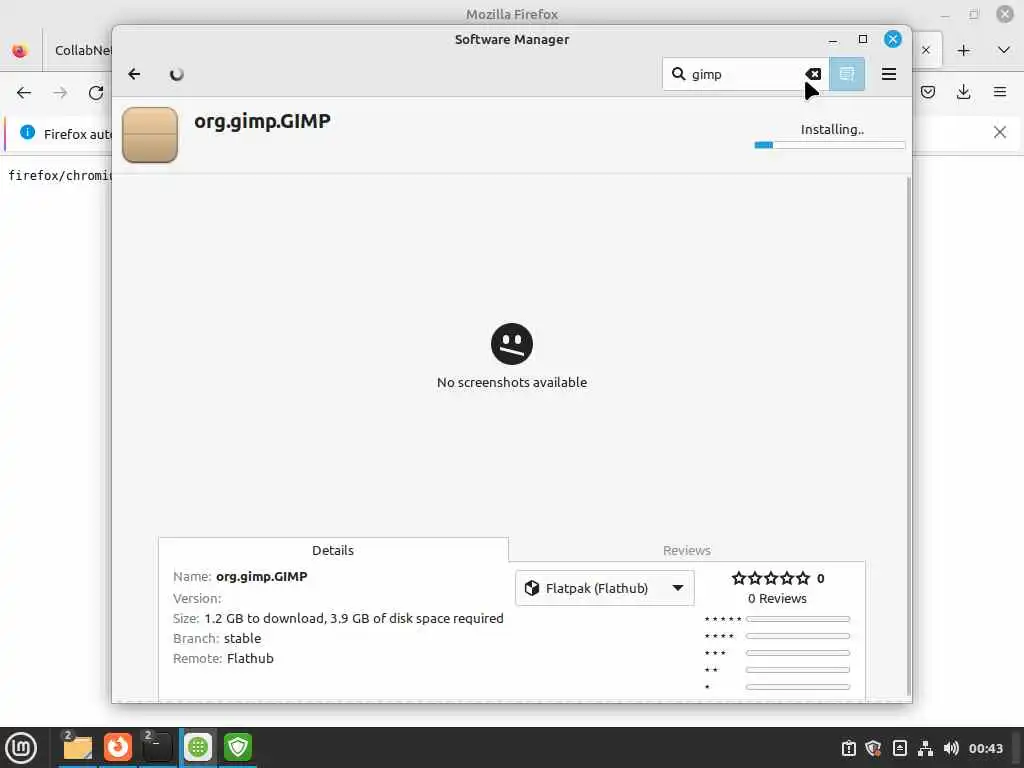Select the Details tab
This screenshot has width=1024, height=768.
pyautogui.click(x=332, y=550)
